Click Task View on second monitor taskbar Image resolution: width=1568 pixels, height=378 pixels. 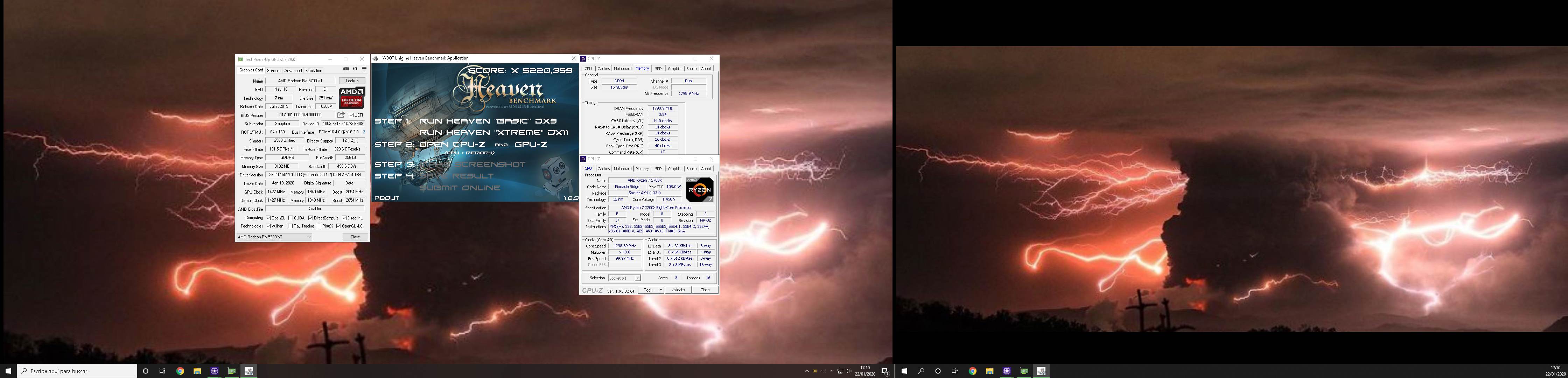point(955,371)
